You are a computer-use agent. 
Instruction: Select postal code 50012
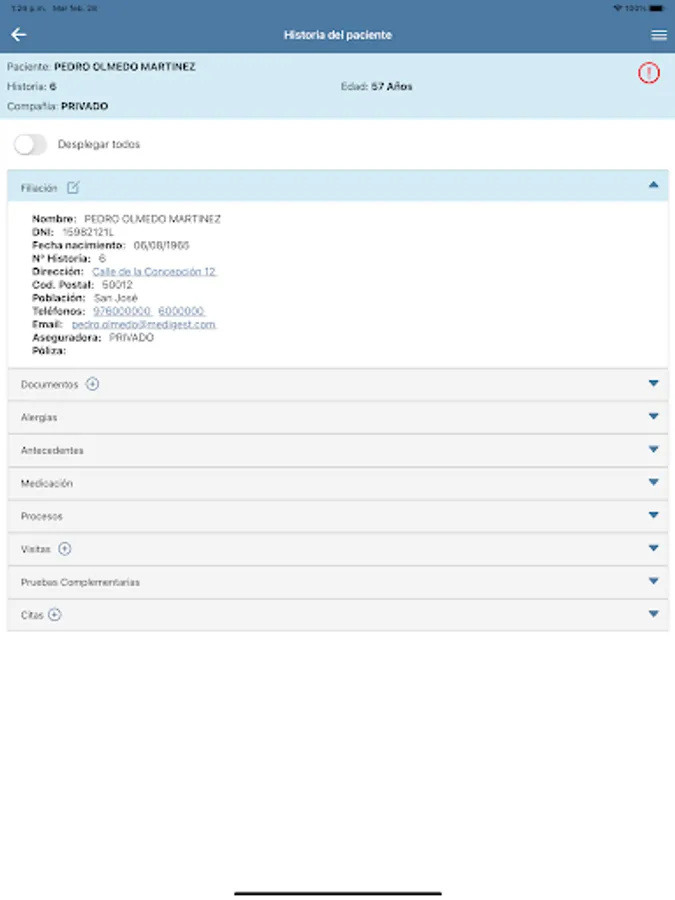point(117,285)
